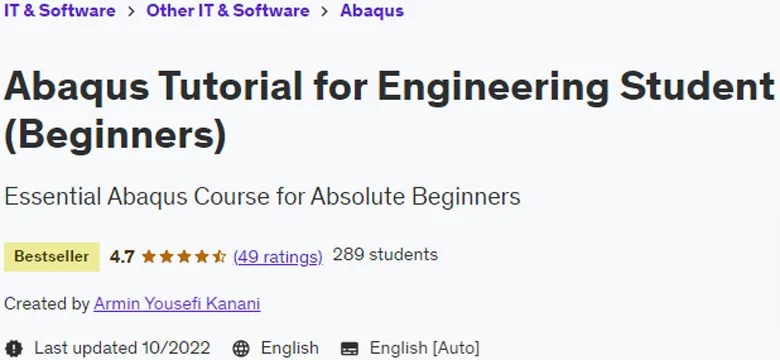Open Other IT & Software breadcrumb
Viewport: 780px width, 360px height.
coord(228,10)
